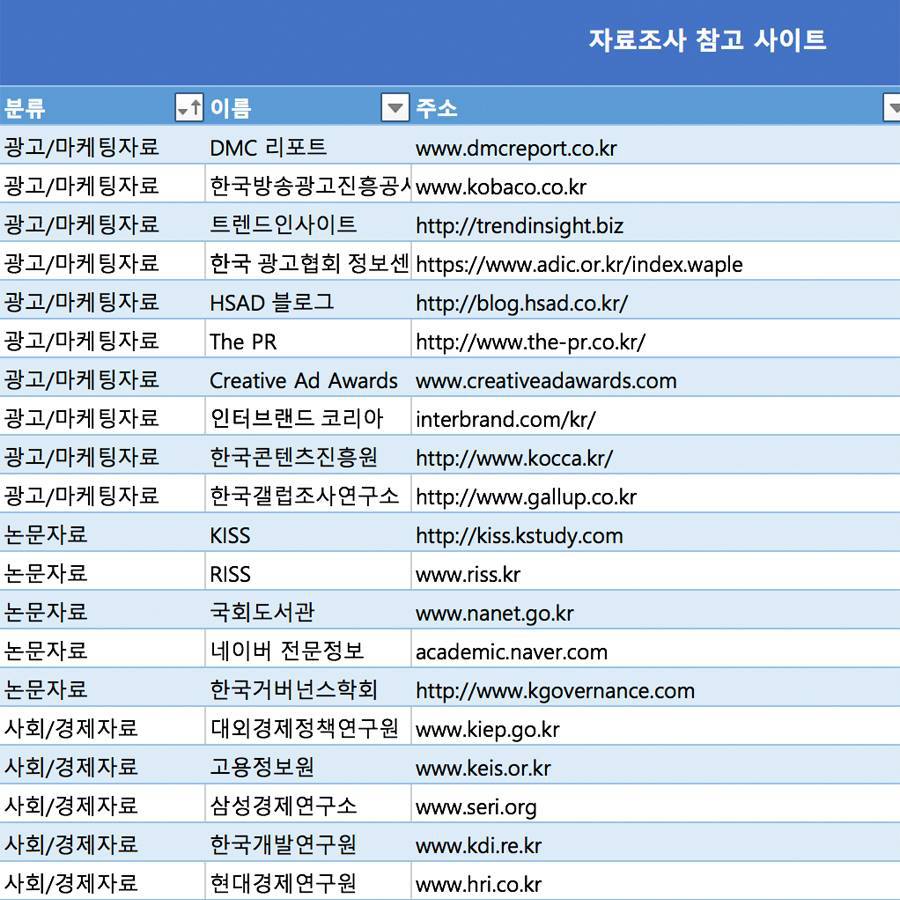
Task: Select 광고/마케팅자료 category in 한국콘텐츠진흥원 row
Action: coord(102,455)
